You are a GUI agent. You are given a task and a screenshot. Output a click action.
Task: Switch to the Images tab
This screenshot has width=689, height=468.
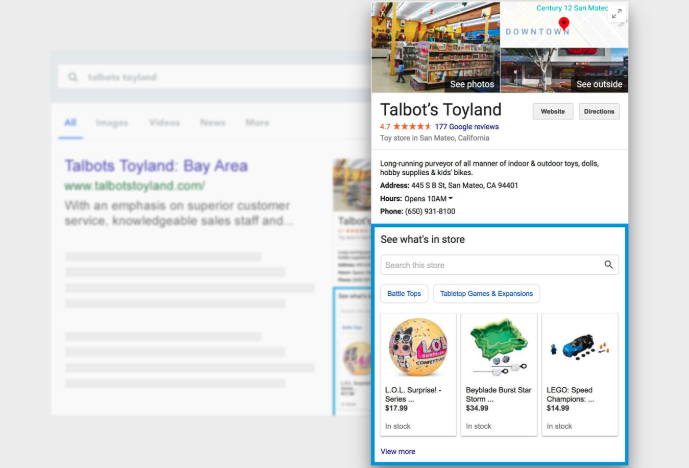tap(111, 123)
